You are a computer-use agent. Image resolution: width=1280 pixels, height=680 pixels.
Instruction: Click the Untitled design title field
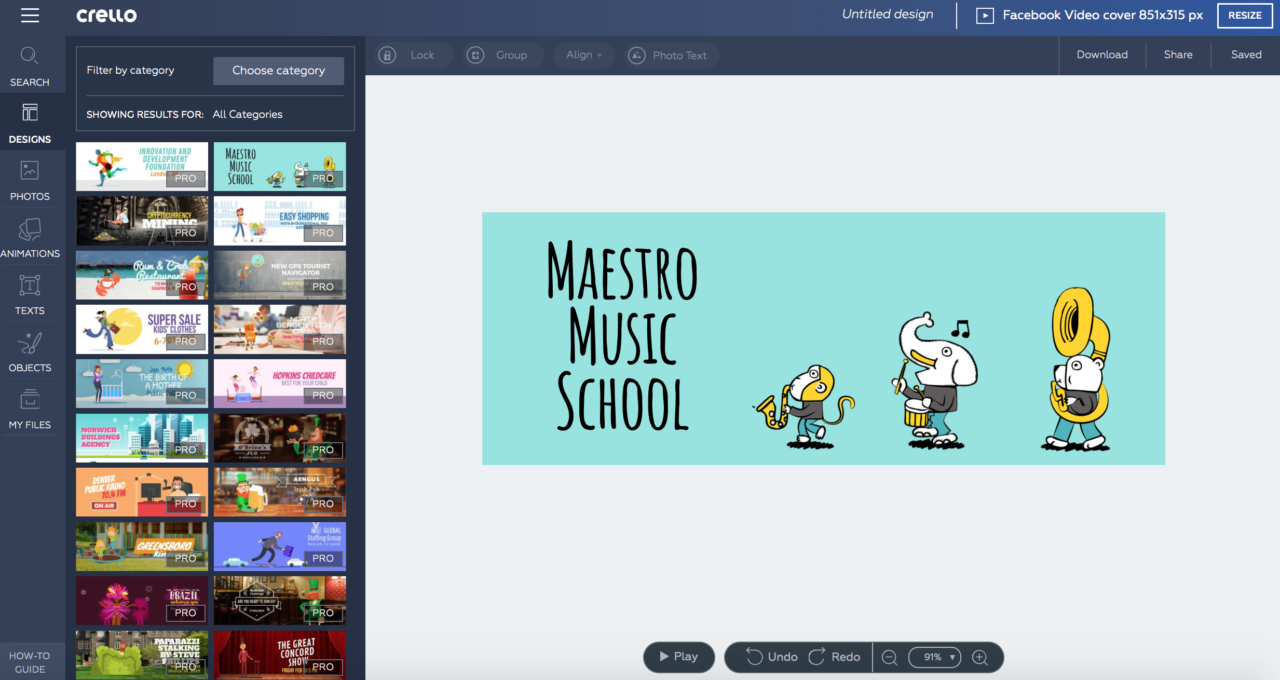887,15
